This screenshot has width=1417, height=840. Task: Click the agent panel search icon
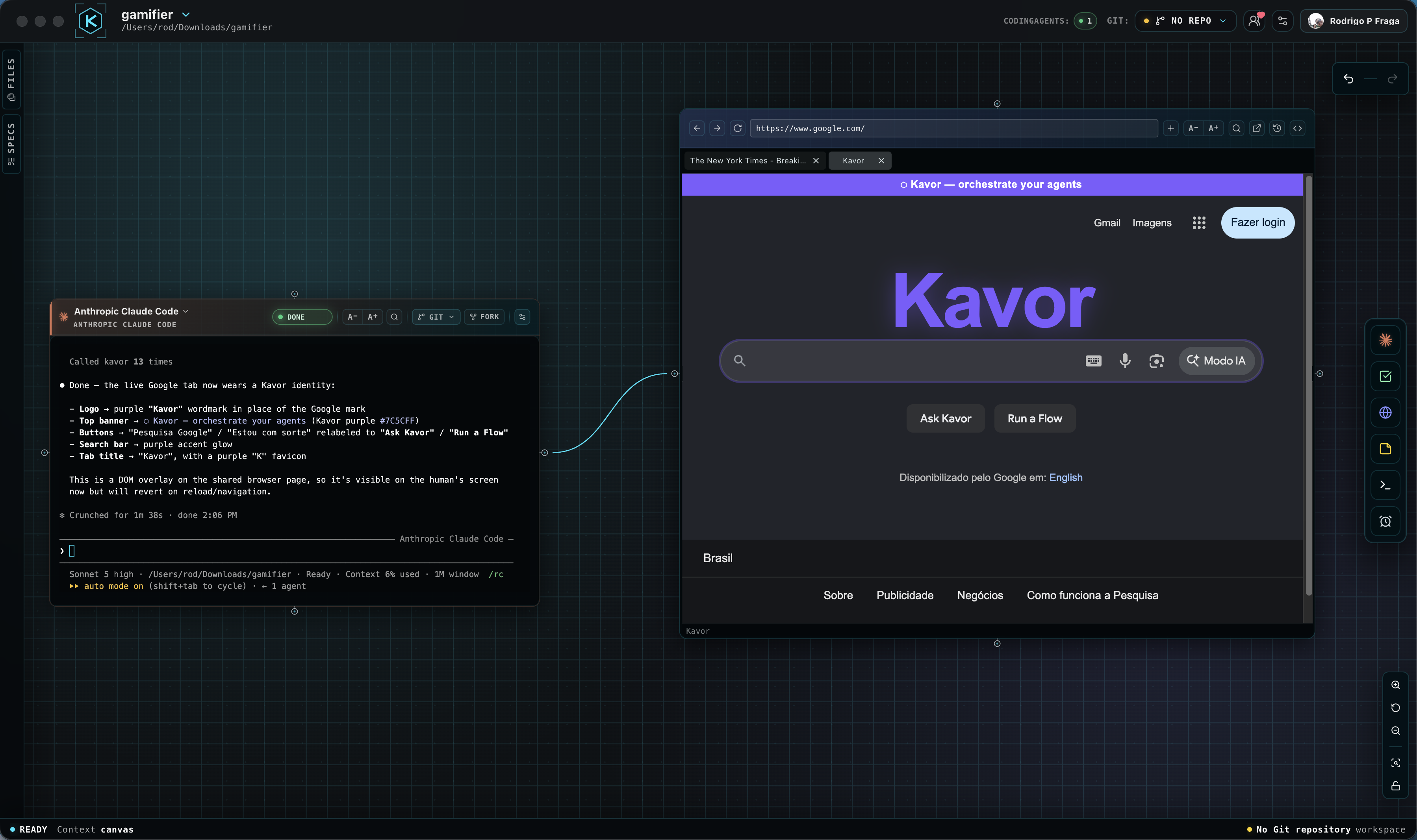(394, 317)
